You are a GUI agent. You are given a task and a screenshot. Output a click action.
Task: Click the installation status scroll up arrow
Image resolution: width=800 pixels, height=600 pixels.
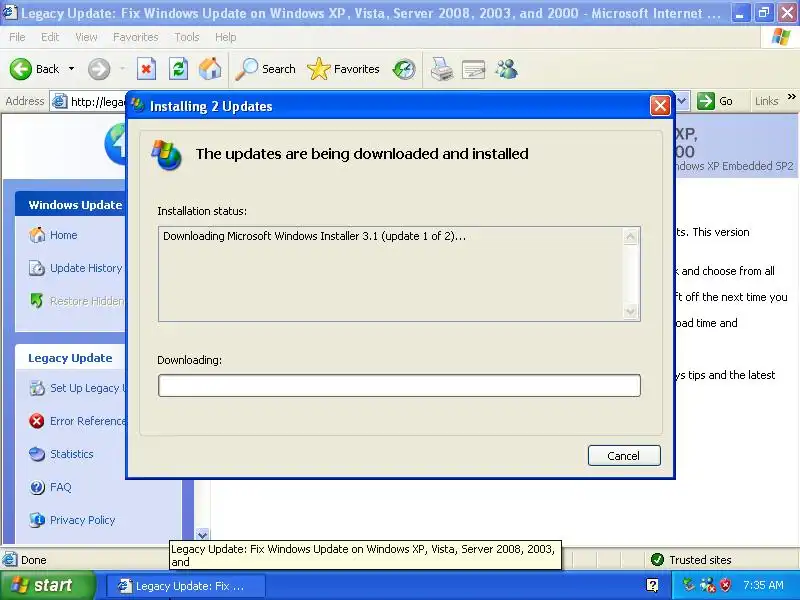point(631,237)
